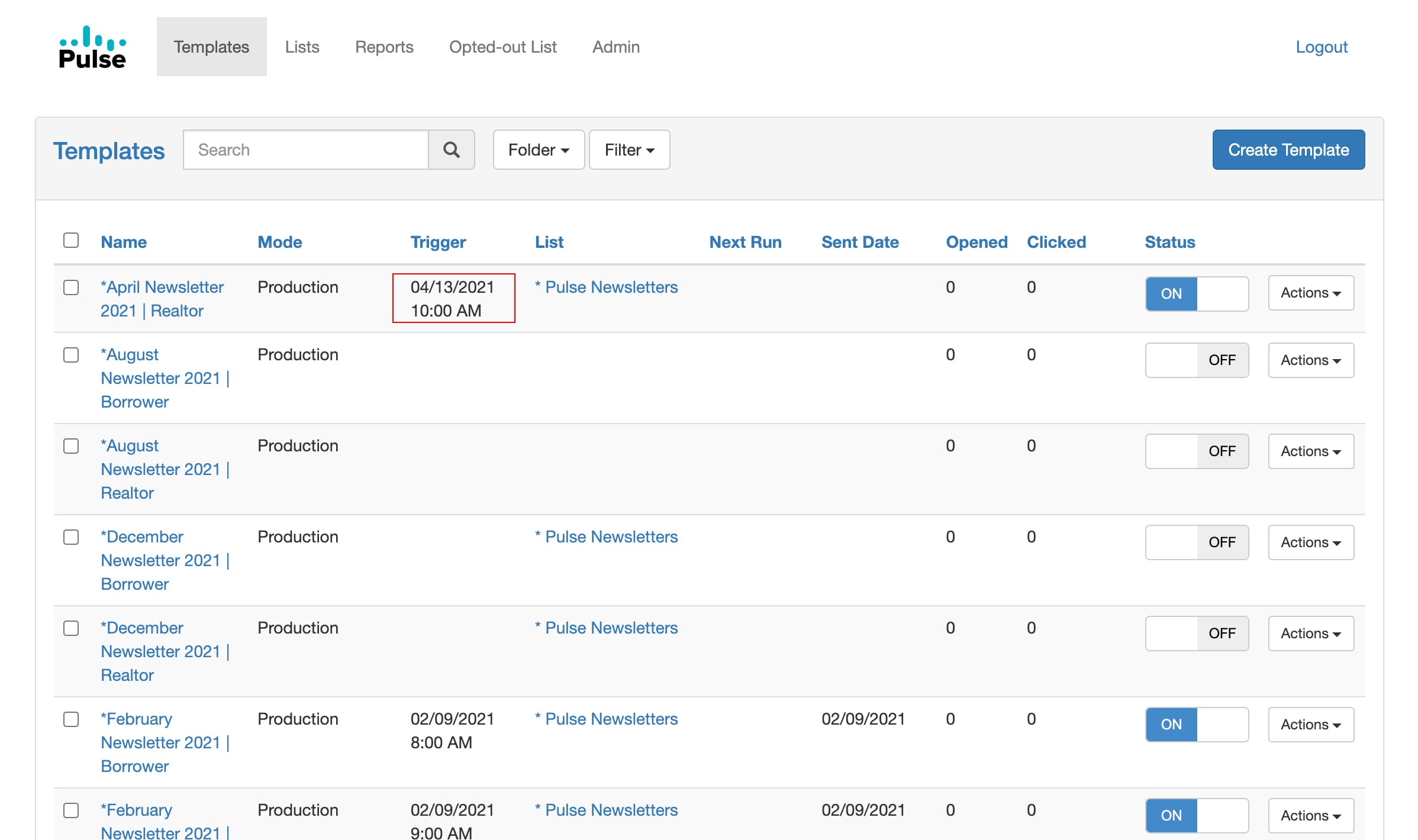Open the Opted-out List page

502,47
